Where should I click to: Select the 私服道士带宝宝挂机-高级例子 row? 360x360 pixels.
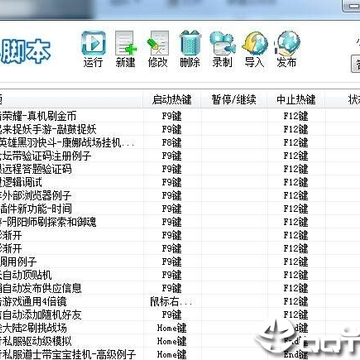(180, 354)
